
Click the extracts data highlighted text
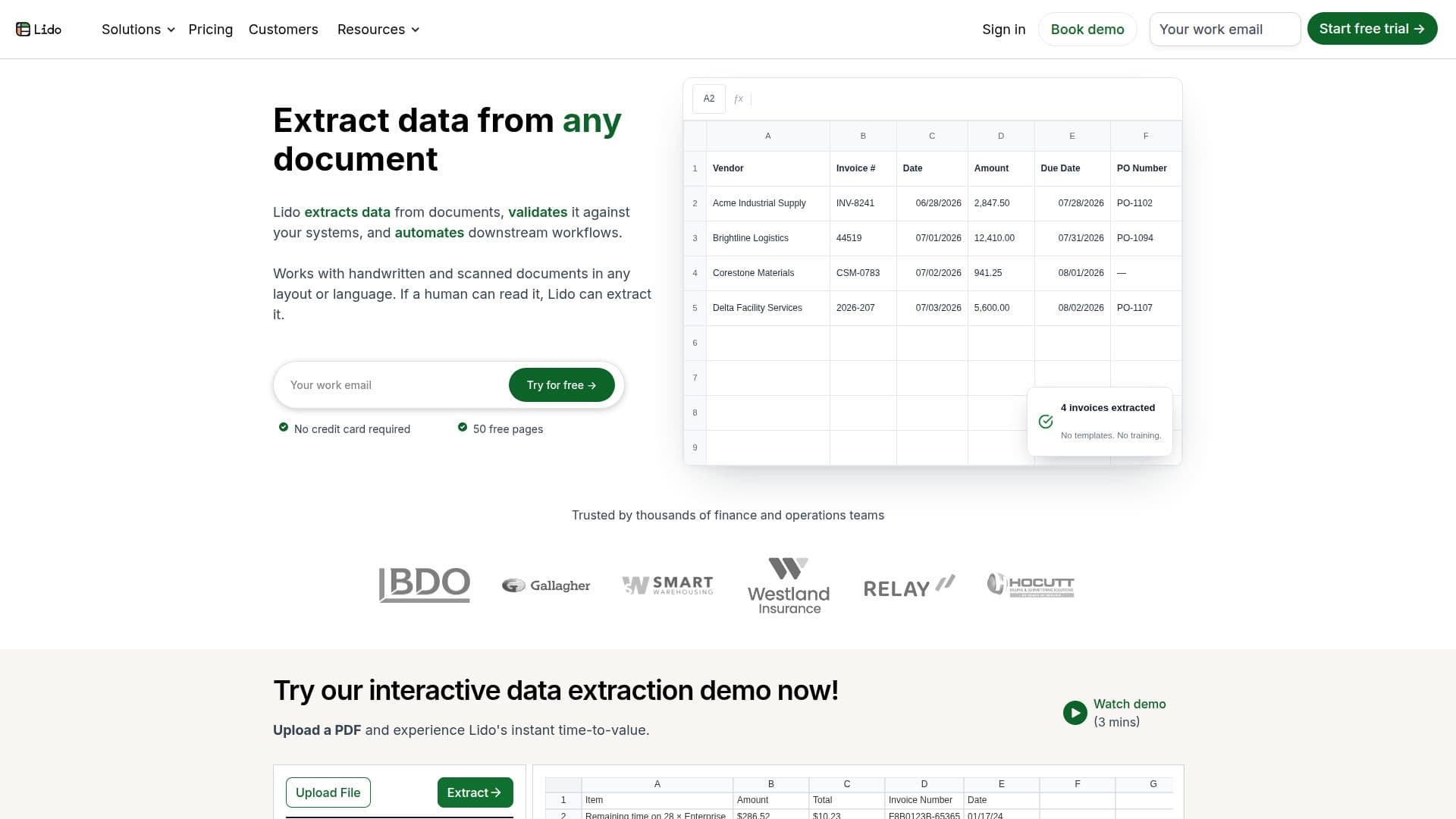[x=347, y=212]
